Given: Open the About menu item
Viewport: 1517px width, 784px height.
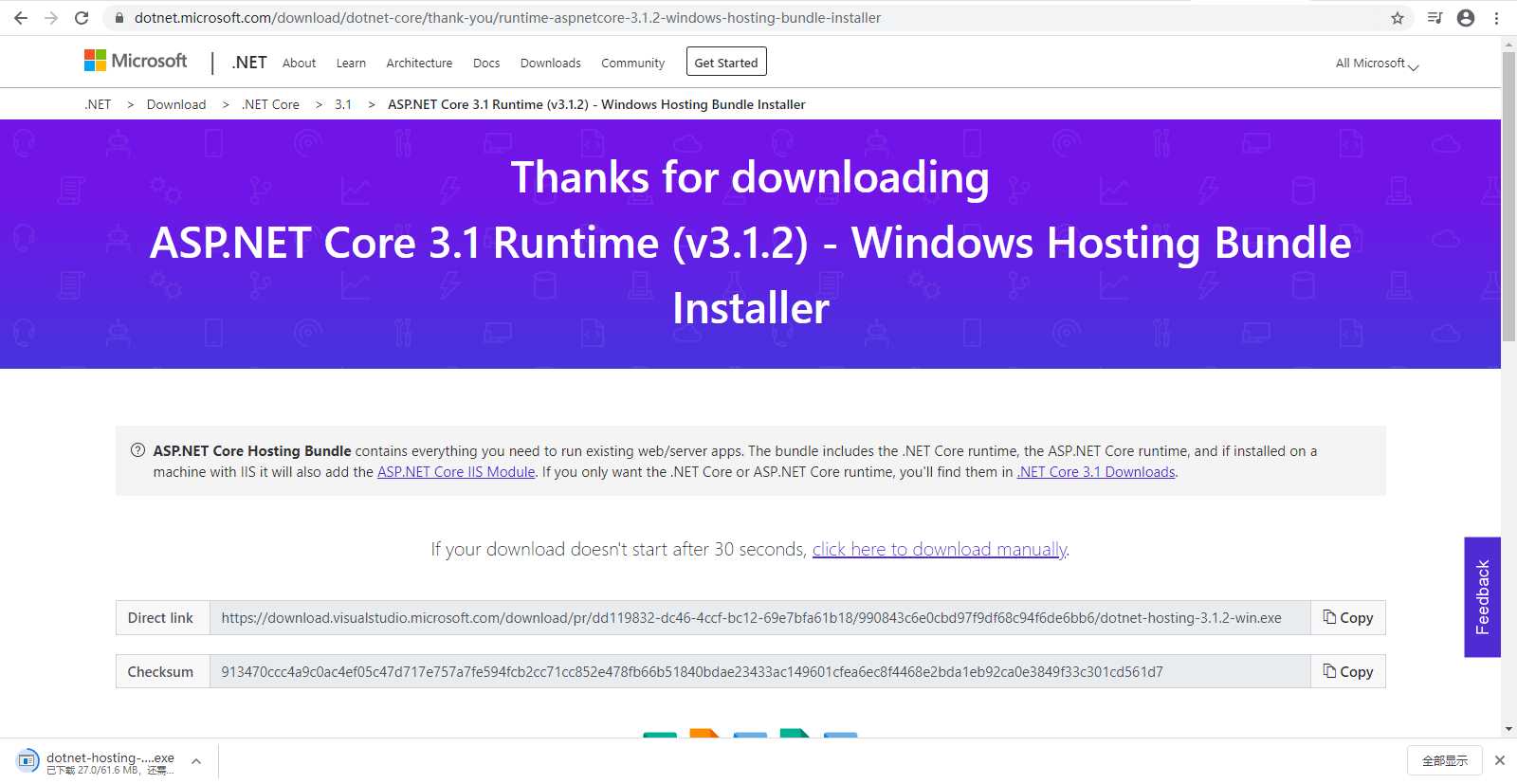Looking at the screenshot, I should pyautogui.click(x=300, y=63).
